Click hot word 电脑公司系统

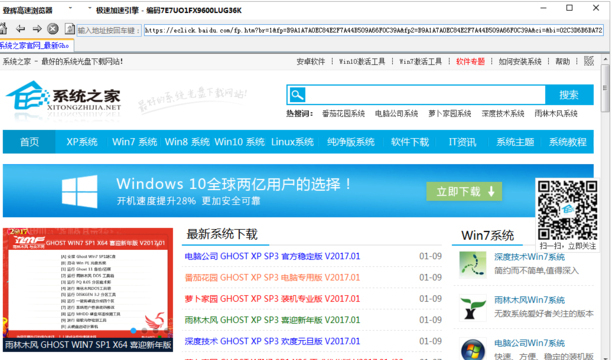(x=396, y=114)
